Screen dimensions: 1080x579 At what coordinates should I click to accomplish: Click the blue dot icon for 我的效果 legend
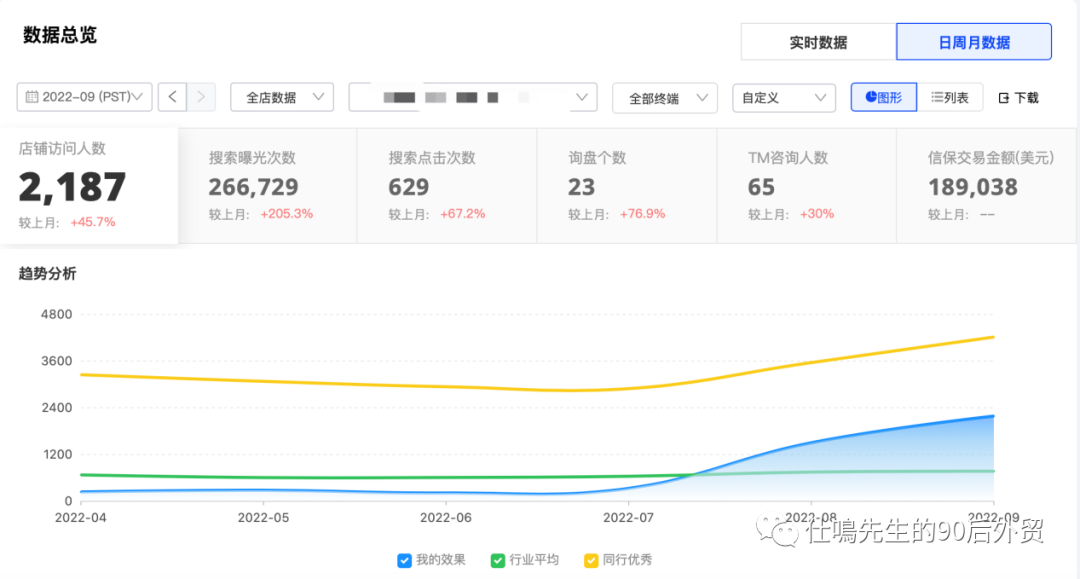pos(404,560)
